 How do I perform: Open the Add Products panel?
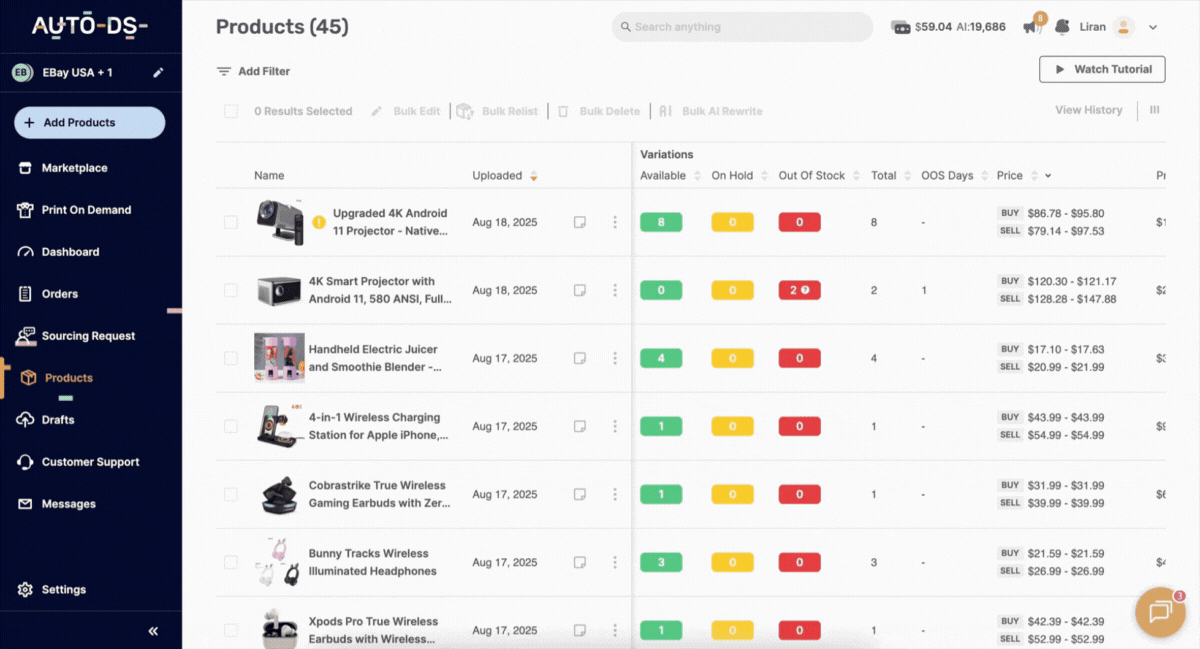(88, 121)
